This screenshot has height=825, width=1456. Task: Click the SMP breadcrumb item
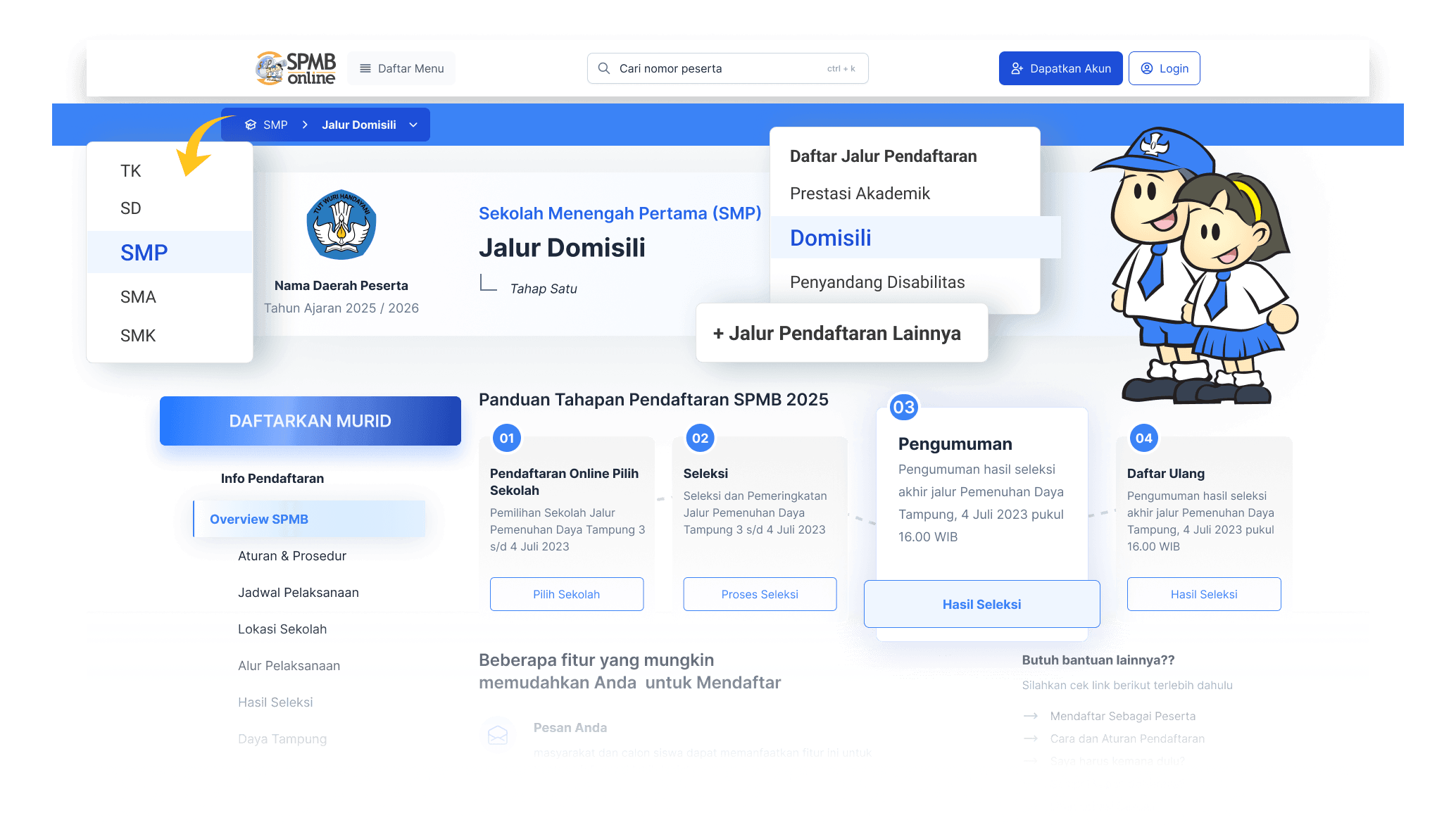click(x=275, y=125)
